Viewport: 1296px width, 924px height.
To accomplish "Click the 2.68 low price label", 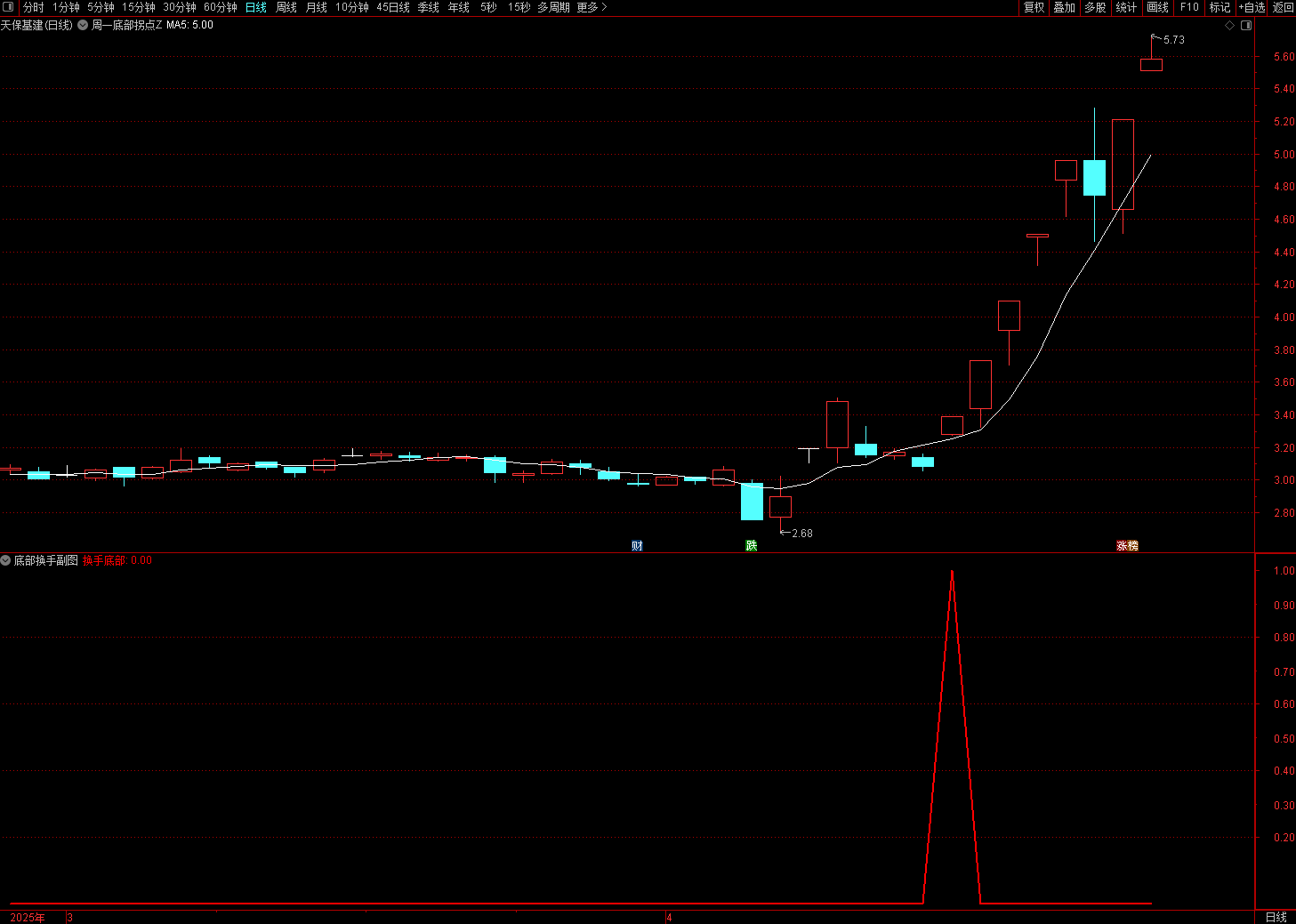I will click(802, 534).
